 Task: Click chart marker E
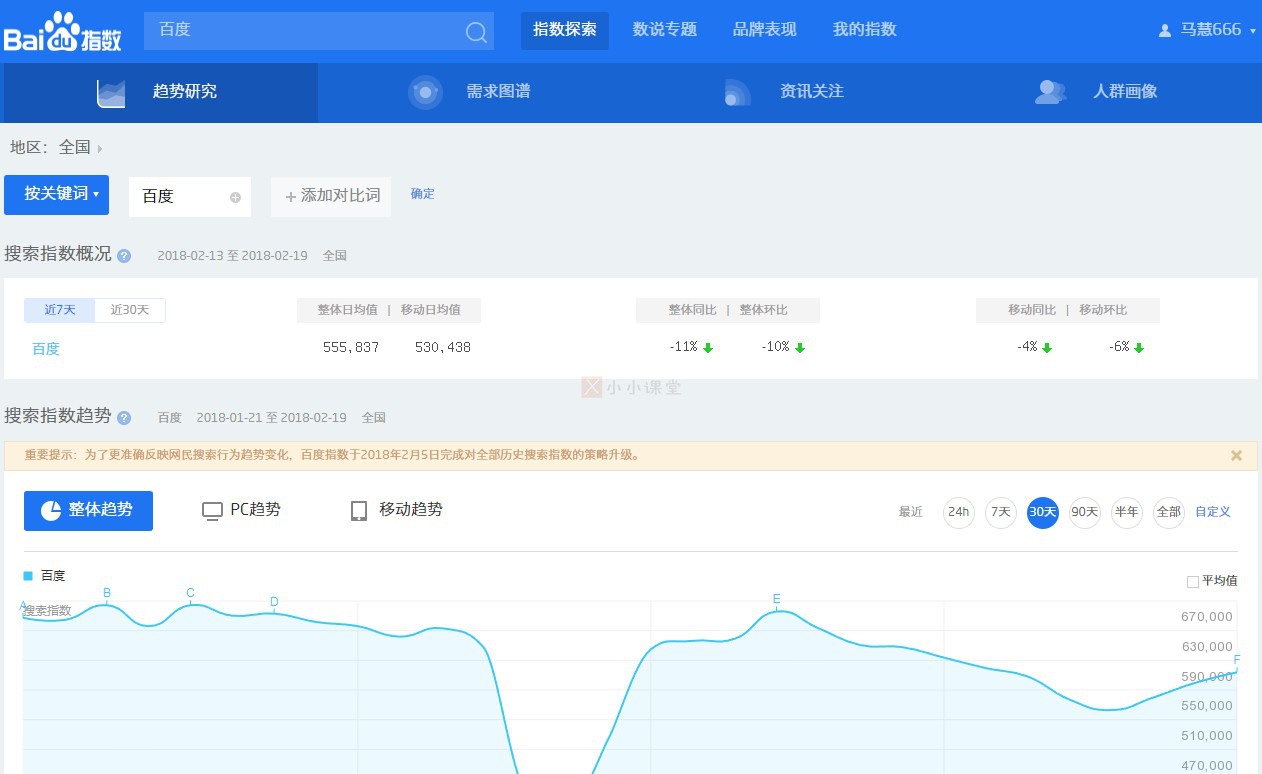(776, 599)
